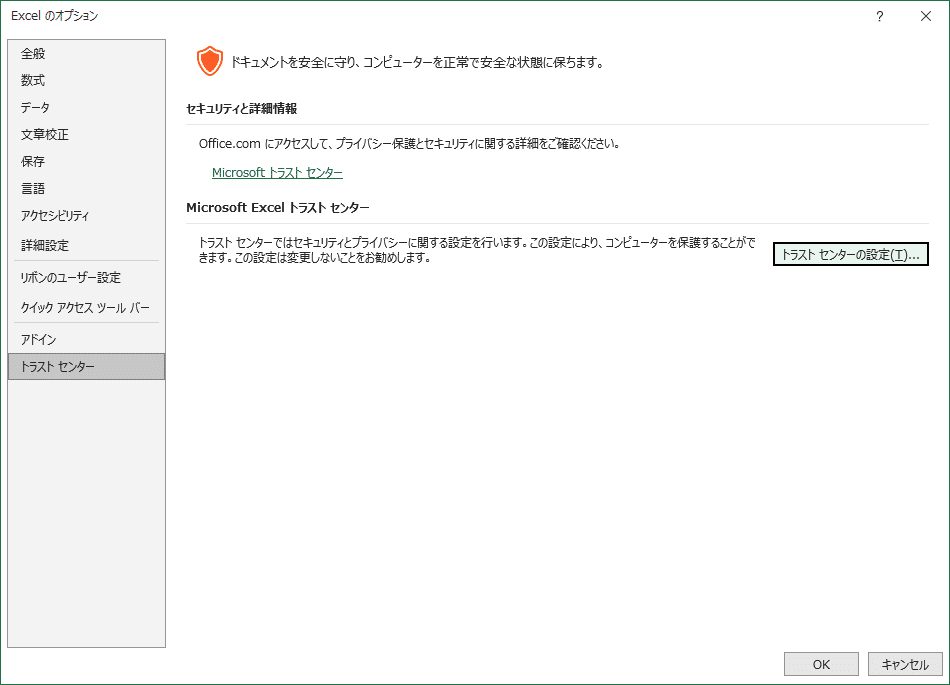Image resolution: width=950 pixels, height=685 pixels.
Task: Open 詳細設定 options
Action: (x=86, y=245)
